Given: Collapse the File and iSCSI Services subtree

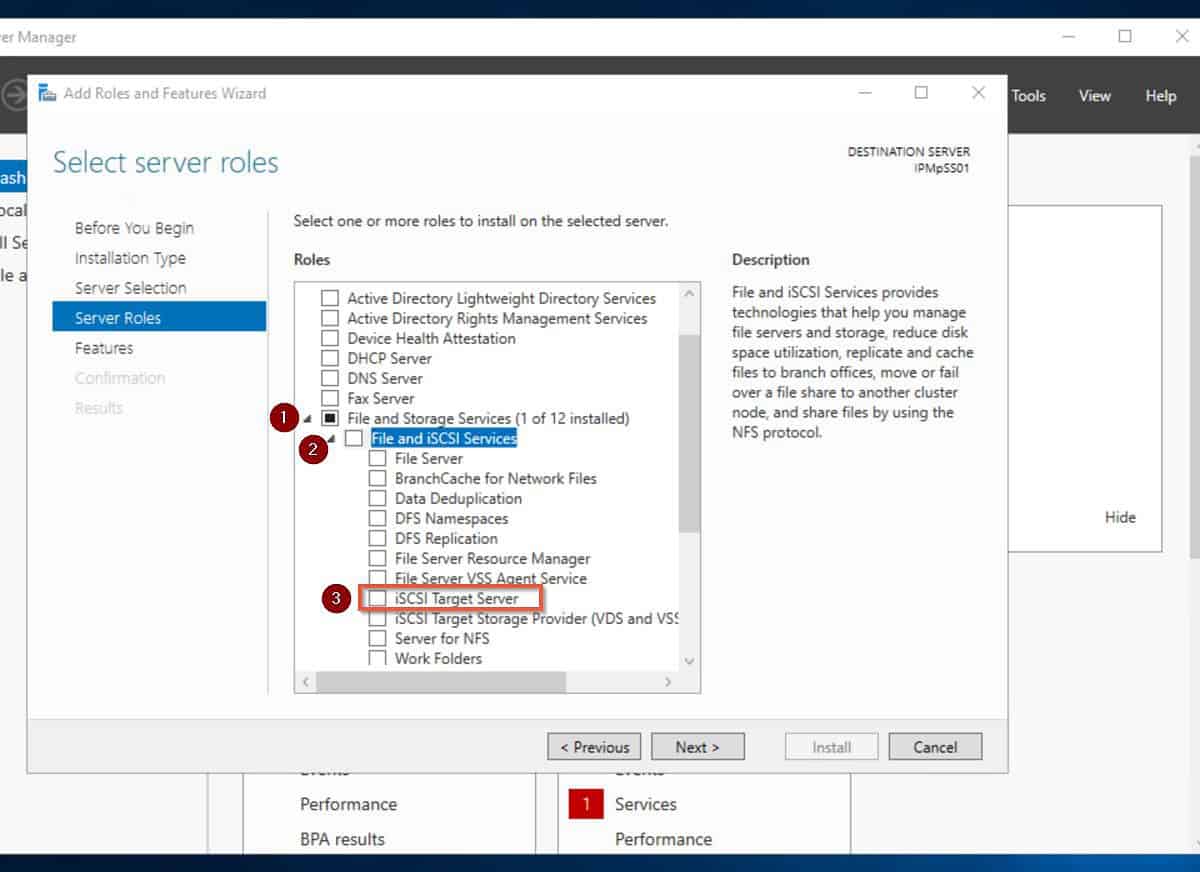Looking at the screenshot, I should click(x=332, y=439).
